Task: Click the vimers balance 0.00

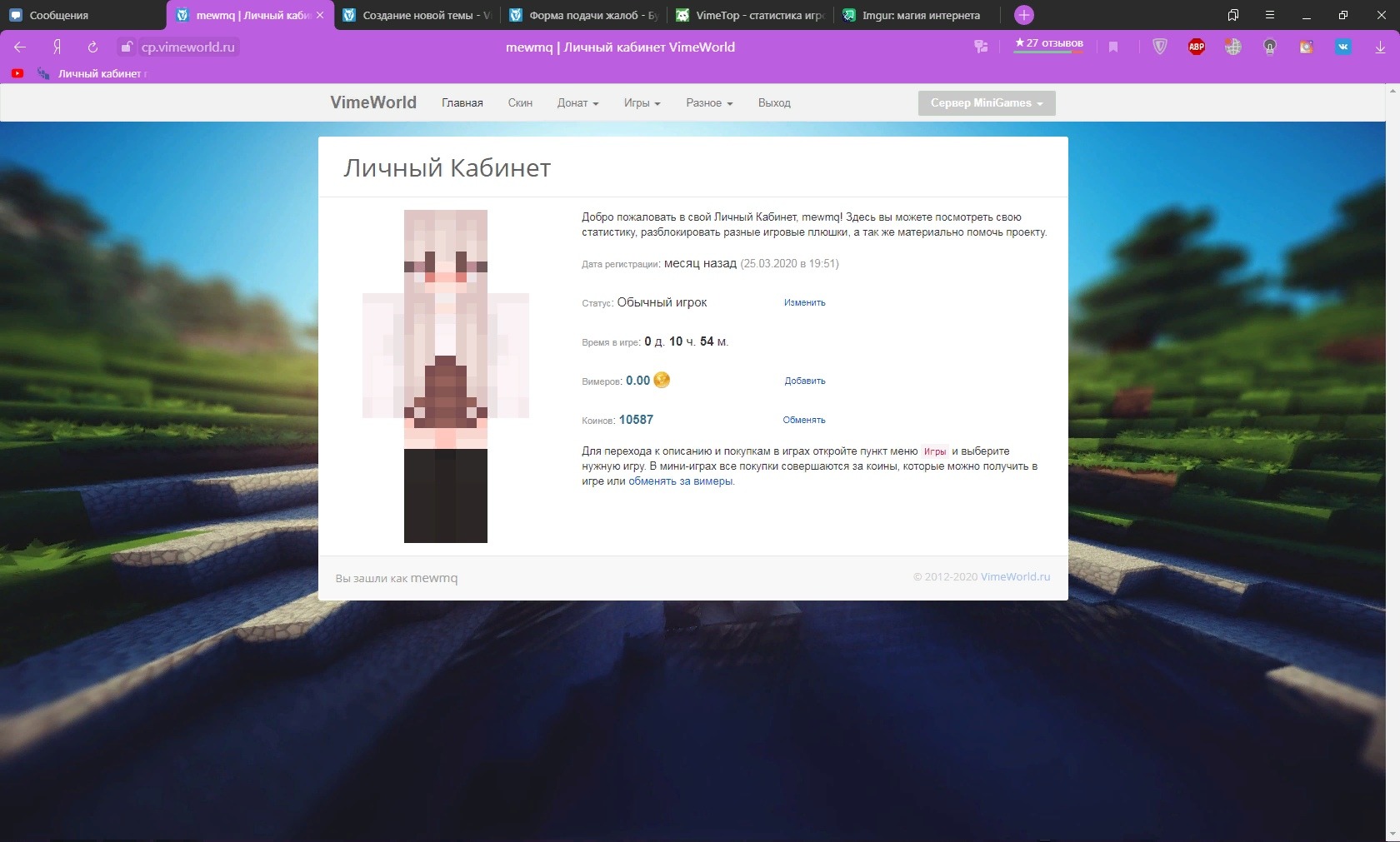Action: coord(637,381)
